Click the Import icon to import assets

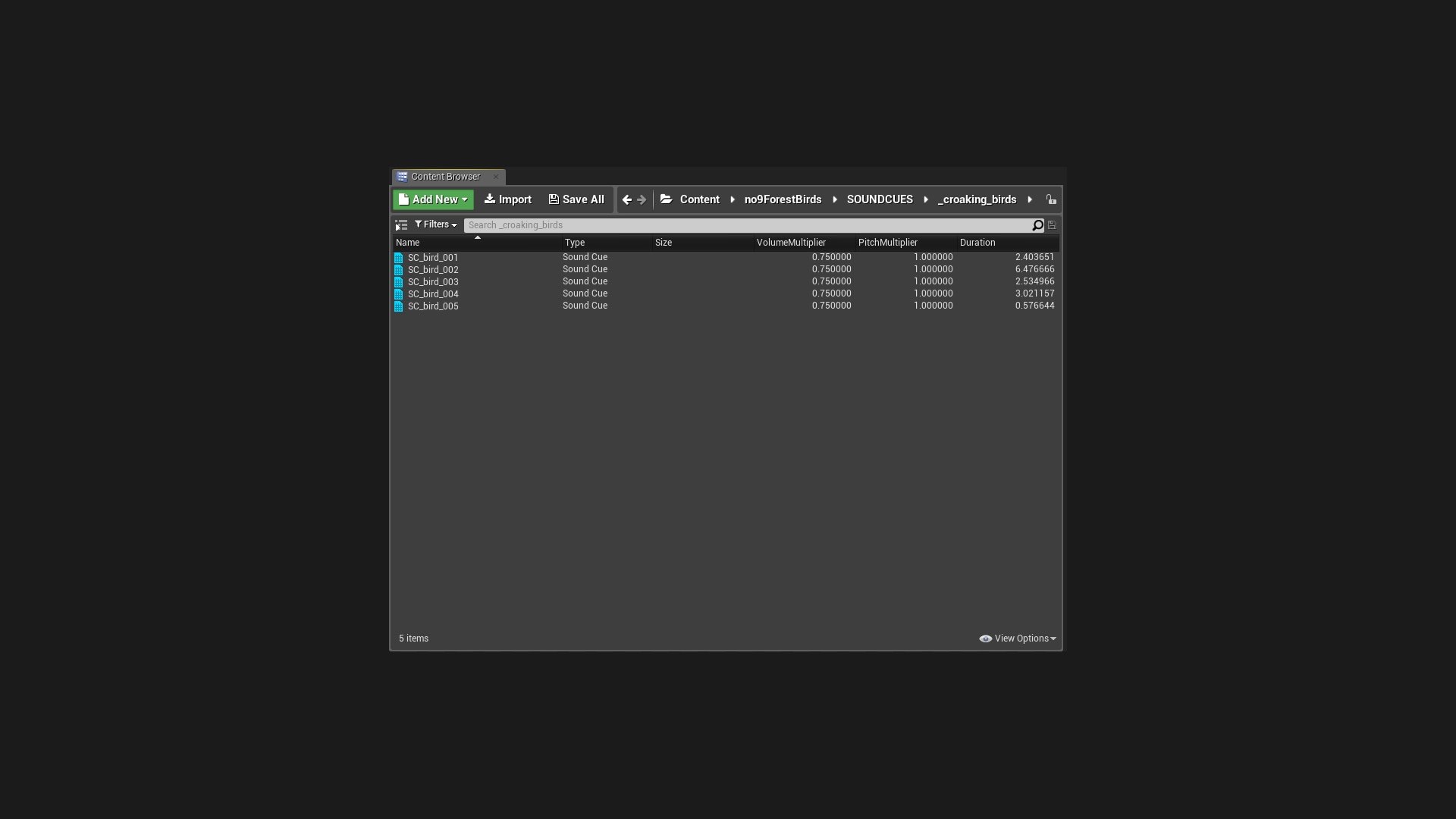click(488, 199)
